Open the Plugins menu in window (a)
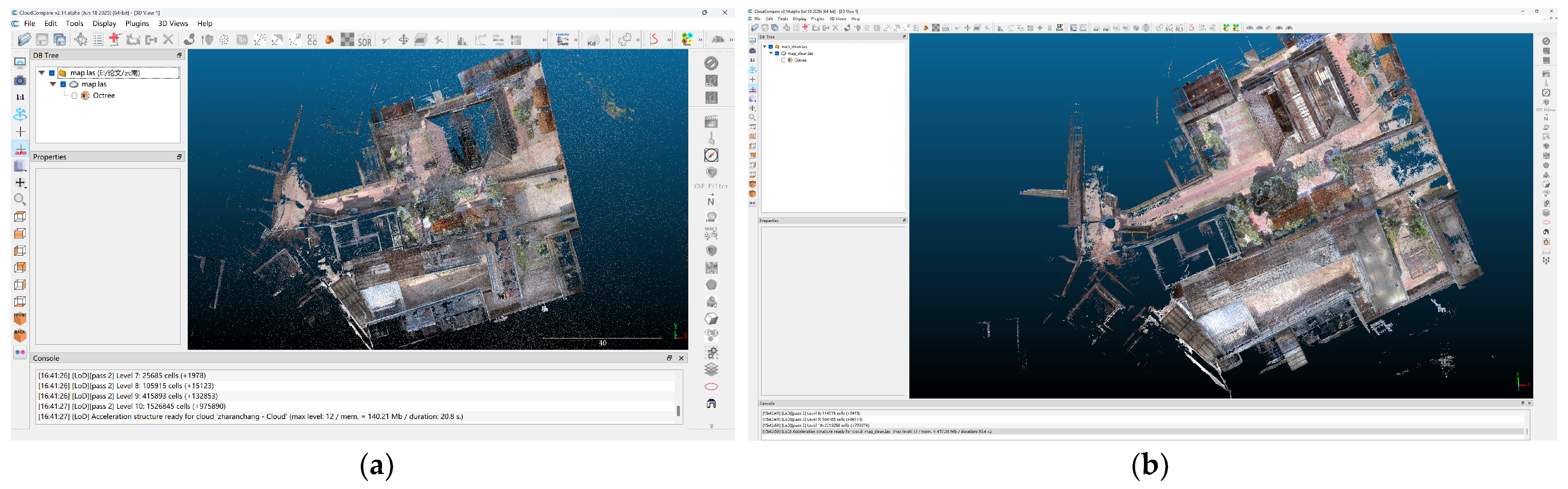This screenshot has width=1568, height=489. (137, 24)
